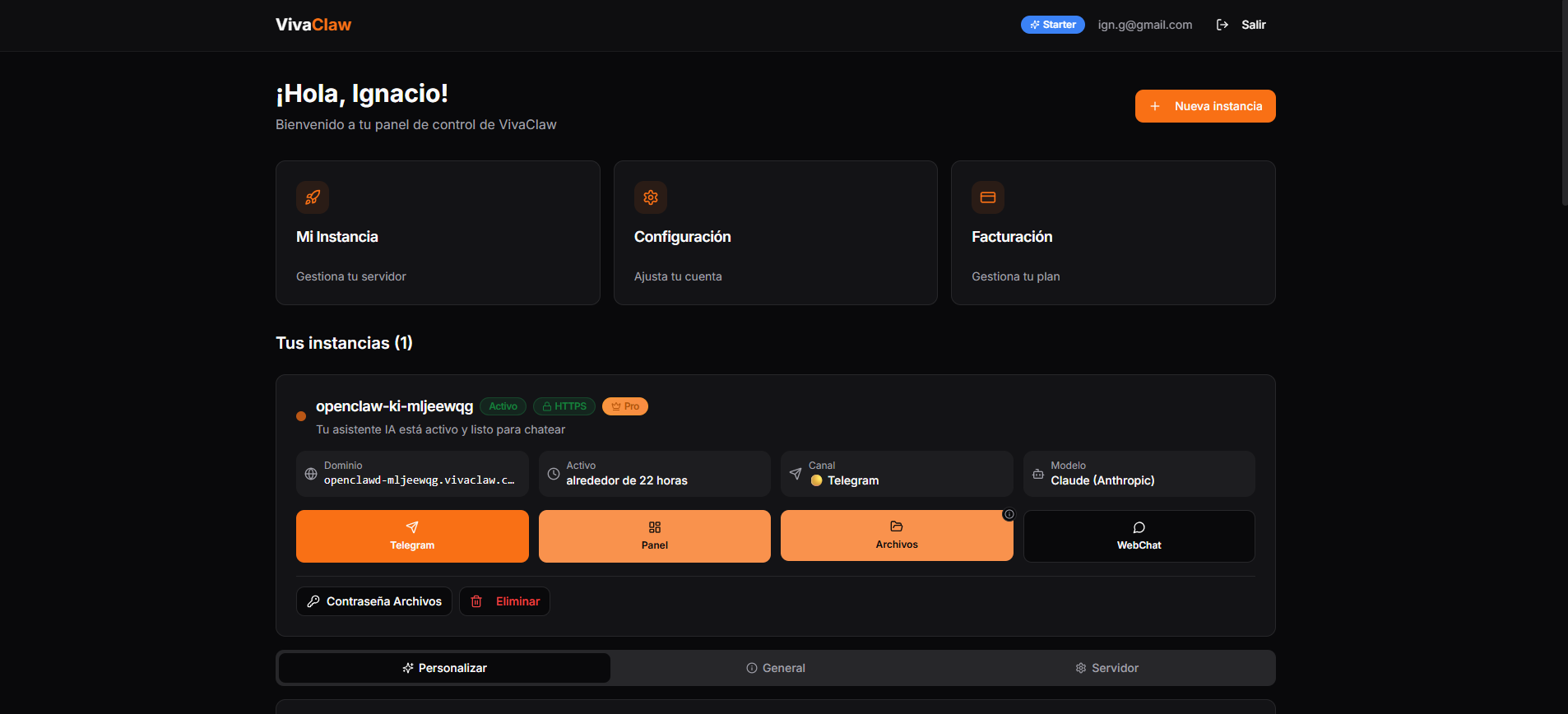Screen dimensions: 1568x714
Task: Click the gear icon on Configuración card
Action: coord(651,197)
